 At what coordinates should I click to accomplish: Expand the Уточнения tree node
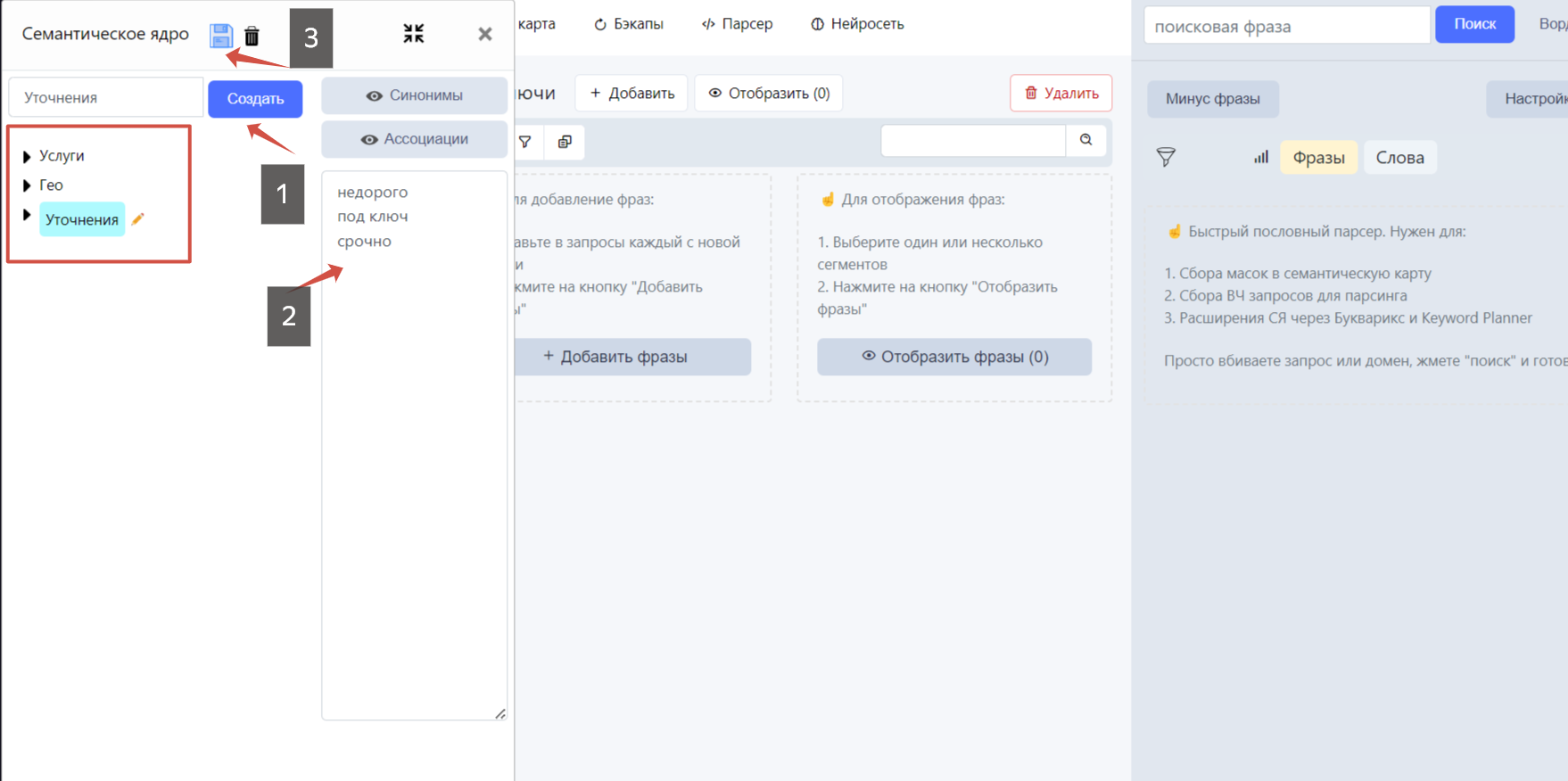27,215
